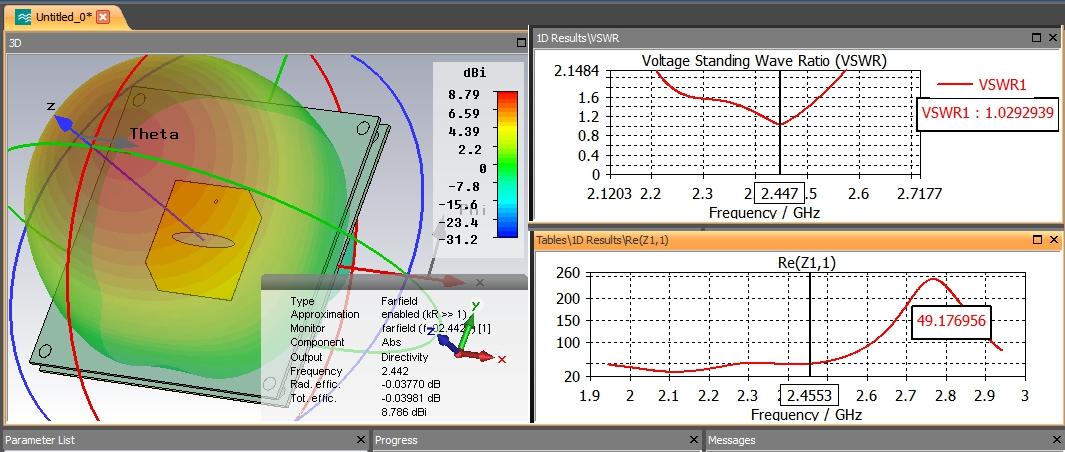Close the Untitled_0 document tab
The image size is (1065, 452).
[x=103, y=17]
